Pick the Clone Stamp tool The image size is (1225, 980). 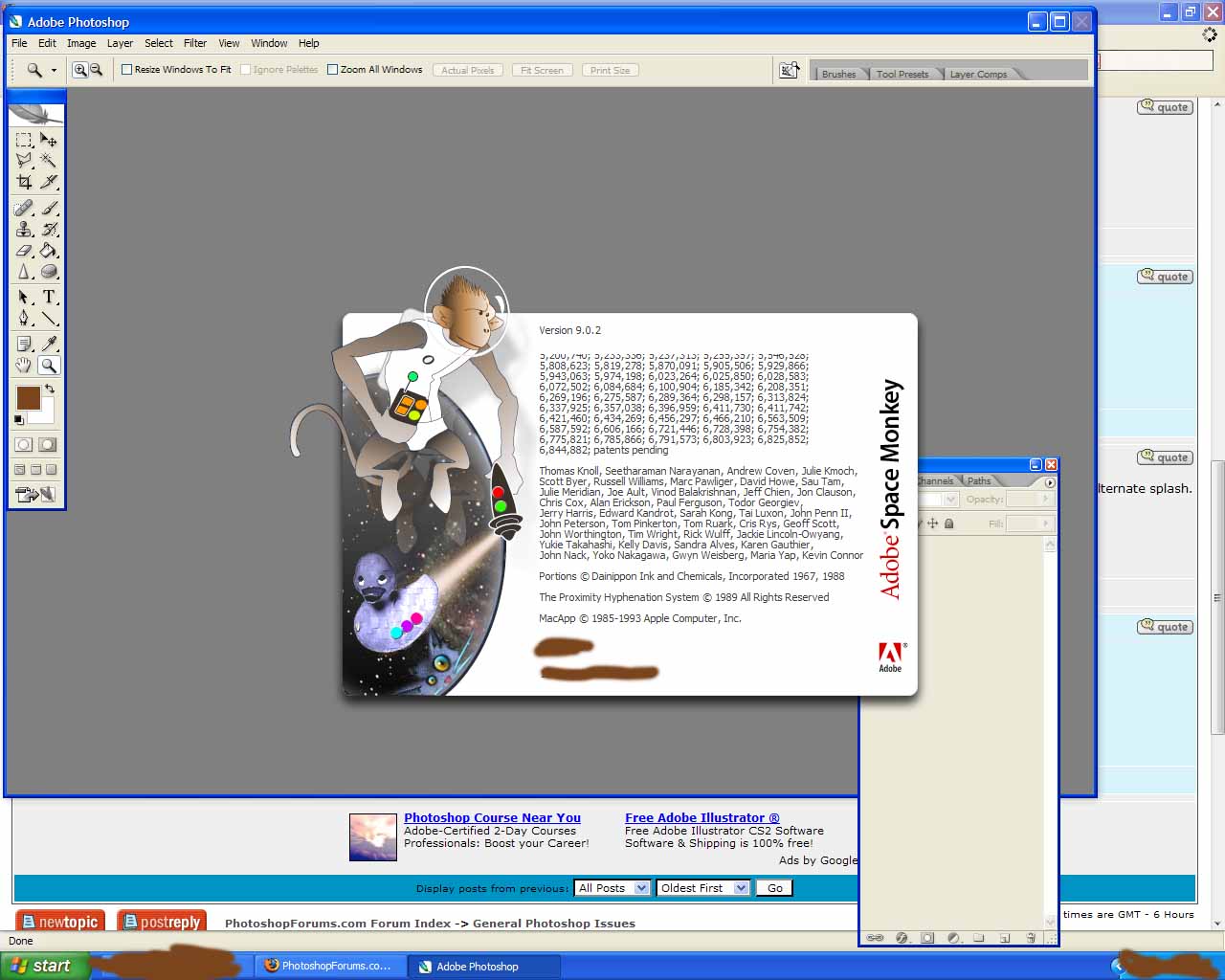click(24, 230)
